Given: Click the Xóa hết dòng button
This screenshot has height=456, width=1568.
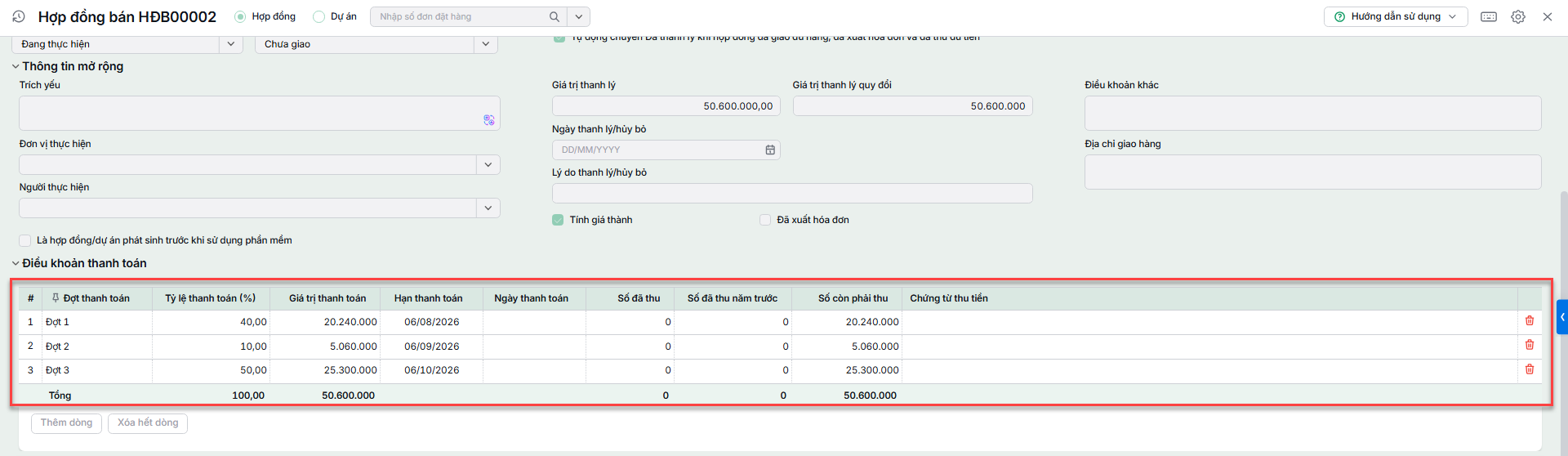Looking at the screenshot, I should [148, 423].
